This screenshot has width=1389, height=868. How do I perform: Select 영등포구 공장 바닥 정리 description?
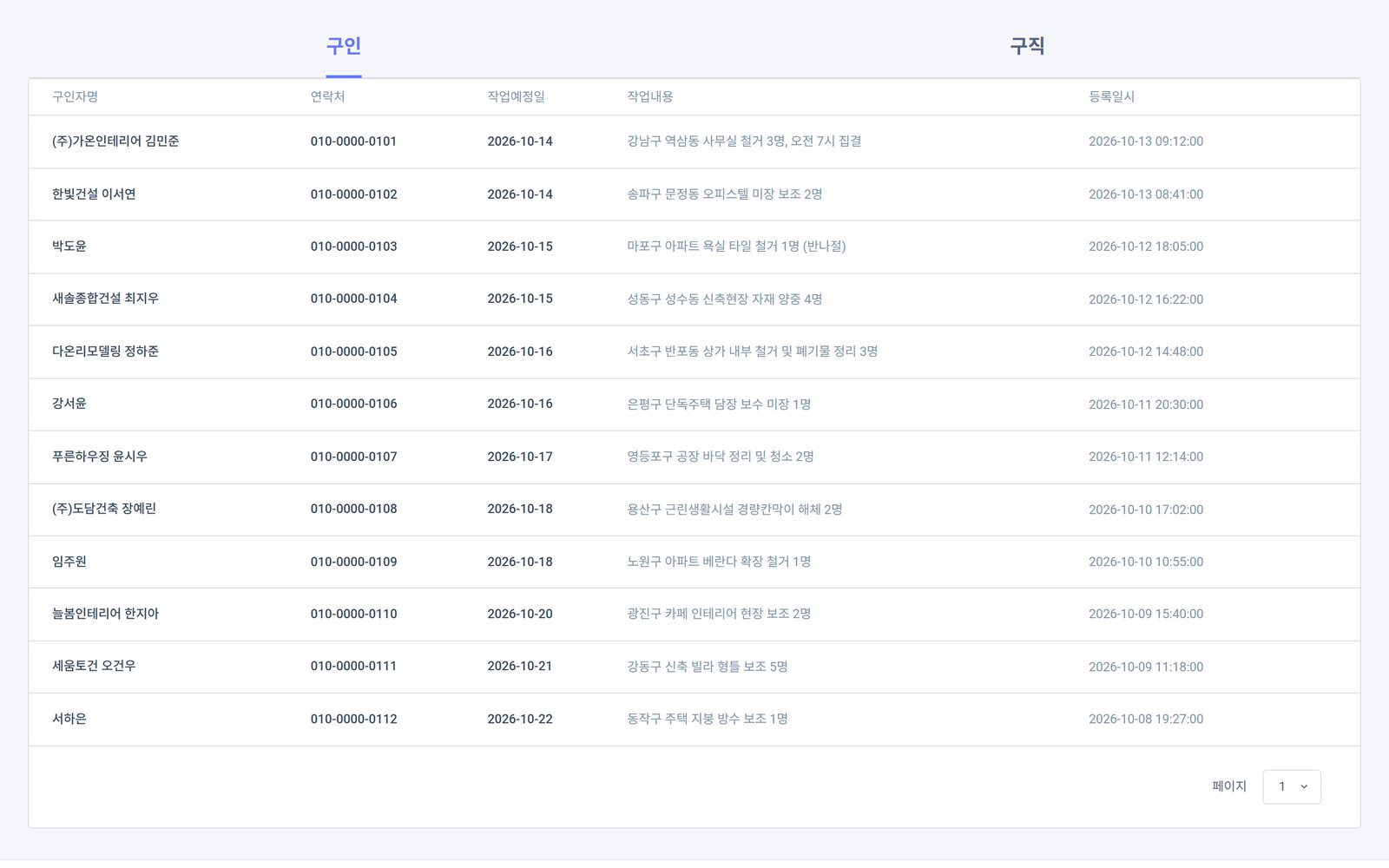[x=720, y=457]
